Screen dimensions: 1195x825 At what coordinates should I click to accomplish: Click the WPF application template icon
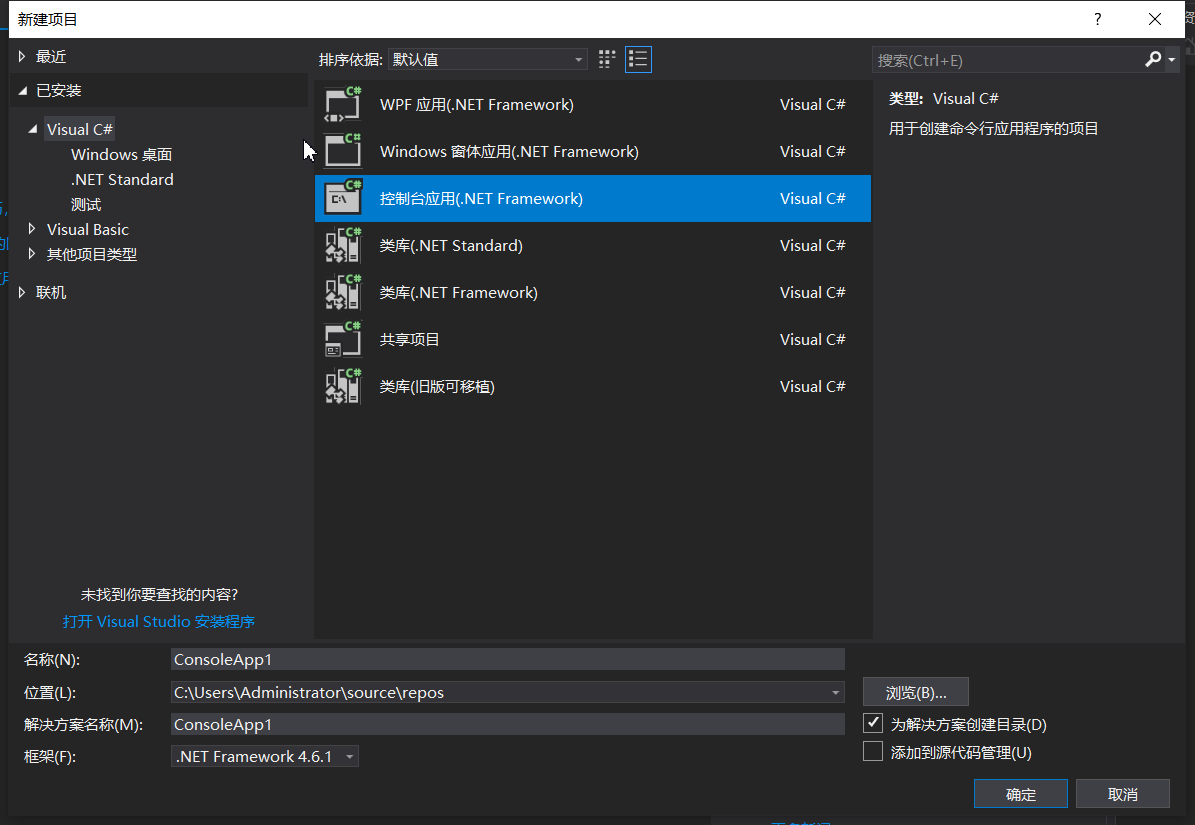(x=343, y=104)
